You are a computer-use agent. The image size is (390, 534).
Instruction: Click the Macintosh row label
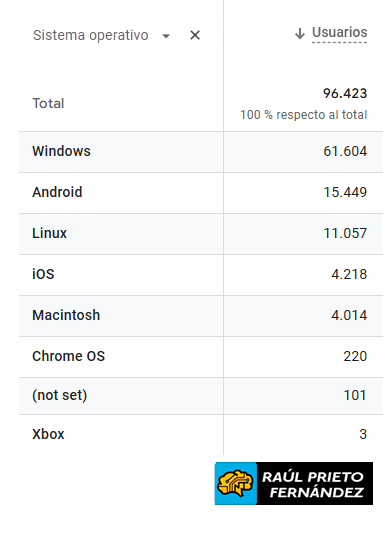pyautogui.click(x=66, y=315)
